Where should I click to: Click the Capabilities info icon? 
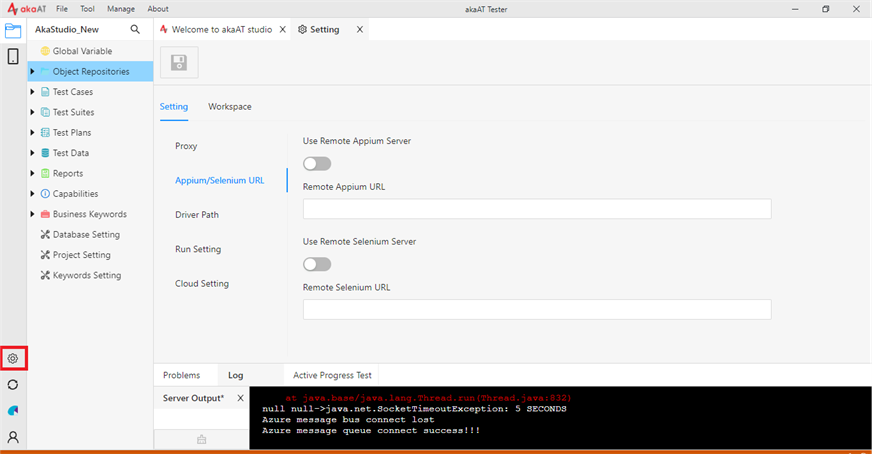point(45,194)
